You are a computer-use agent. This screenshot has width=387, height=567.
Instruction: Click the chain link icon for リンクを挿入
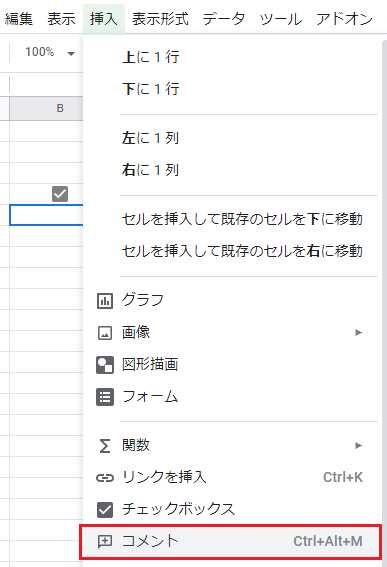click(105, 478)
